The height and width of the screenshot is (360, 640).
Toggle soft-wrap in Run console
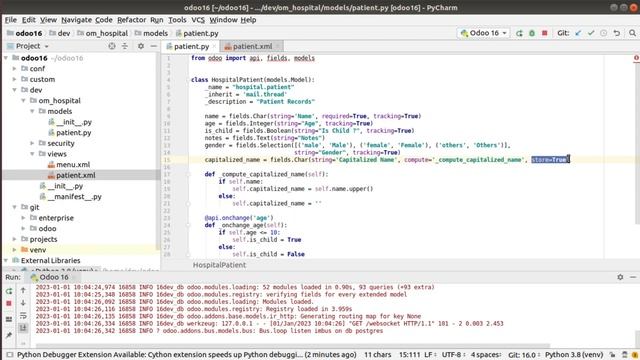pos(23,316)
